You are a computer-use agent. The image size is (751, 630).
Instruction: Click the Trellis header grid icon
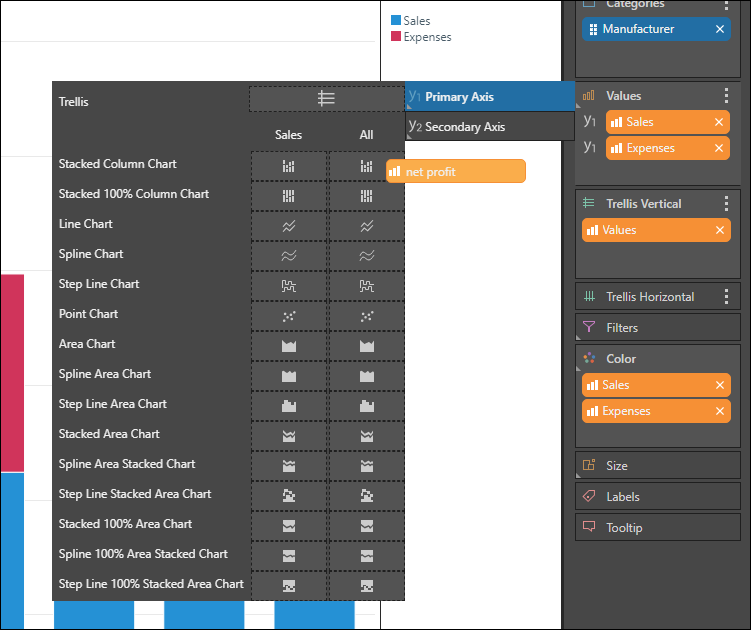point(326,98)
